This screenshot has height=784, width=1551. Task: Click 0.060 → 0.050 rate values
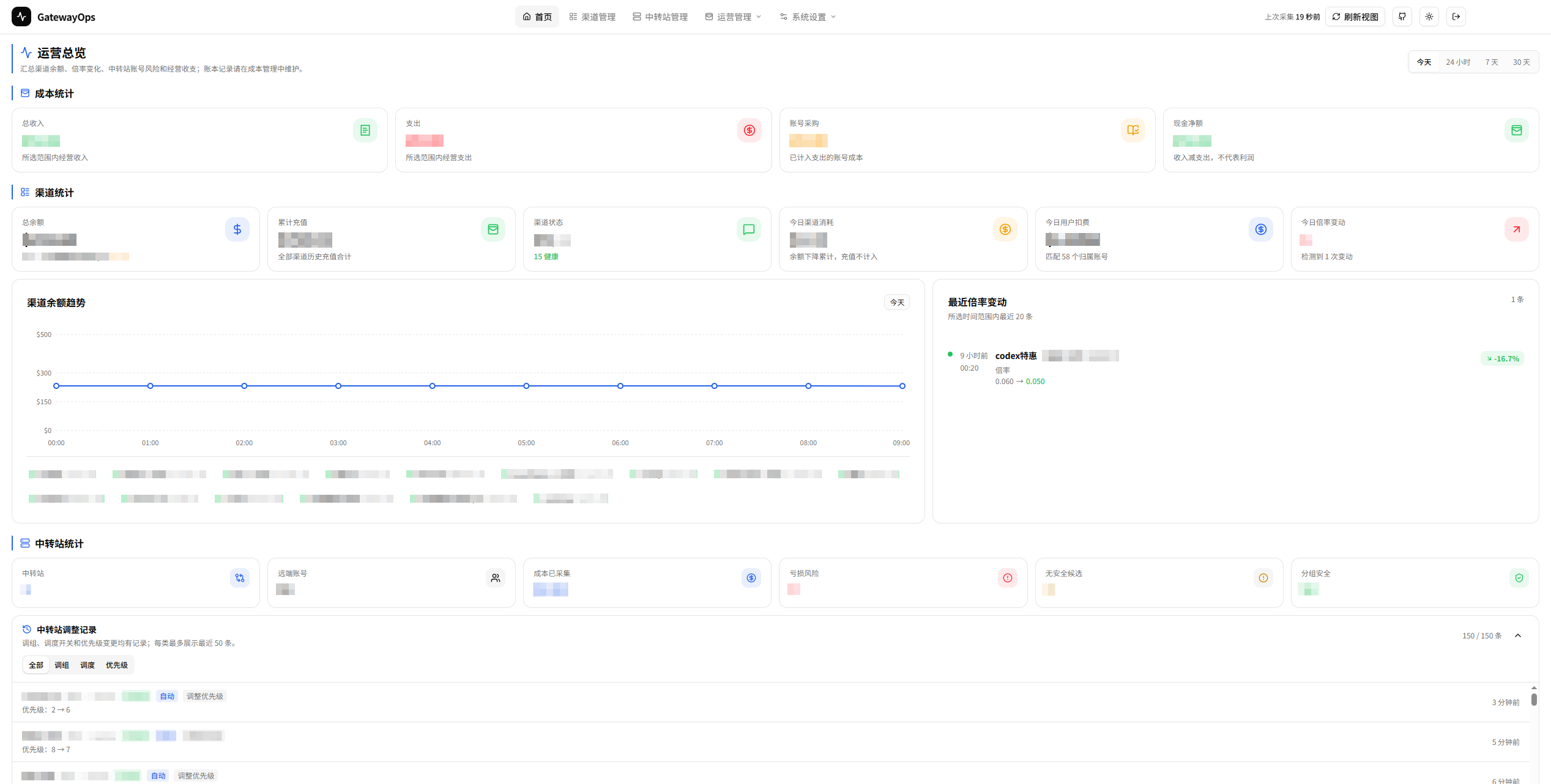(1020, 382)
